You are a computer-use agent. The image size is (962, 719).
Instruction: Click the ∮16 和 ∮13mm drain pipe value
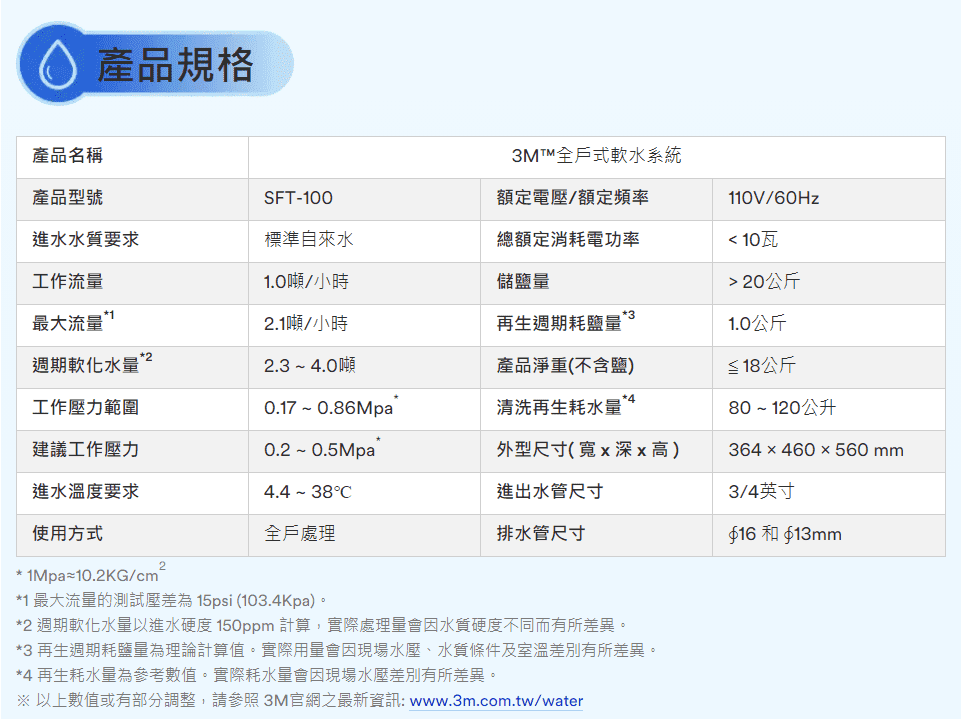[784, 534]
